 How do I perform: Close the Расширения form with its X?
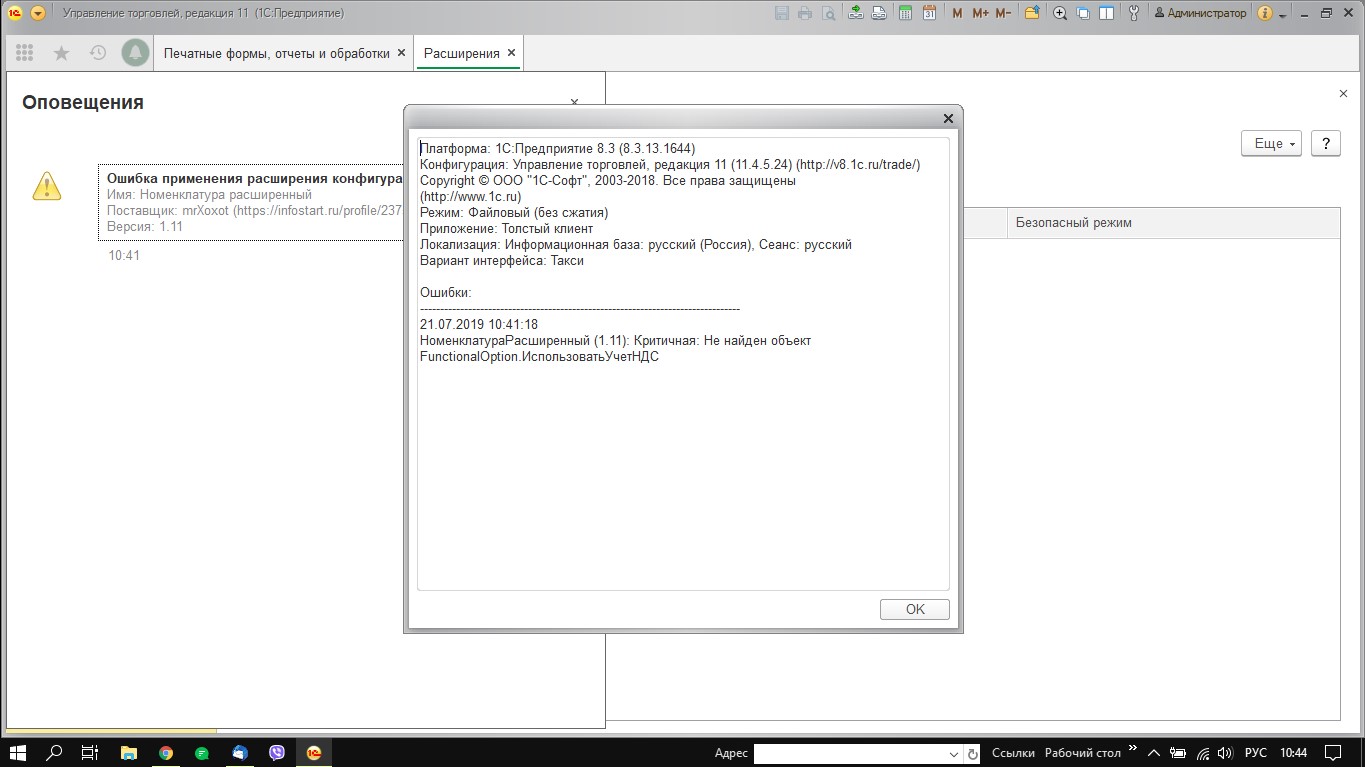[x=1343, y=94]
